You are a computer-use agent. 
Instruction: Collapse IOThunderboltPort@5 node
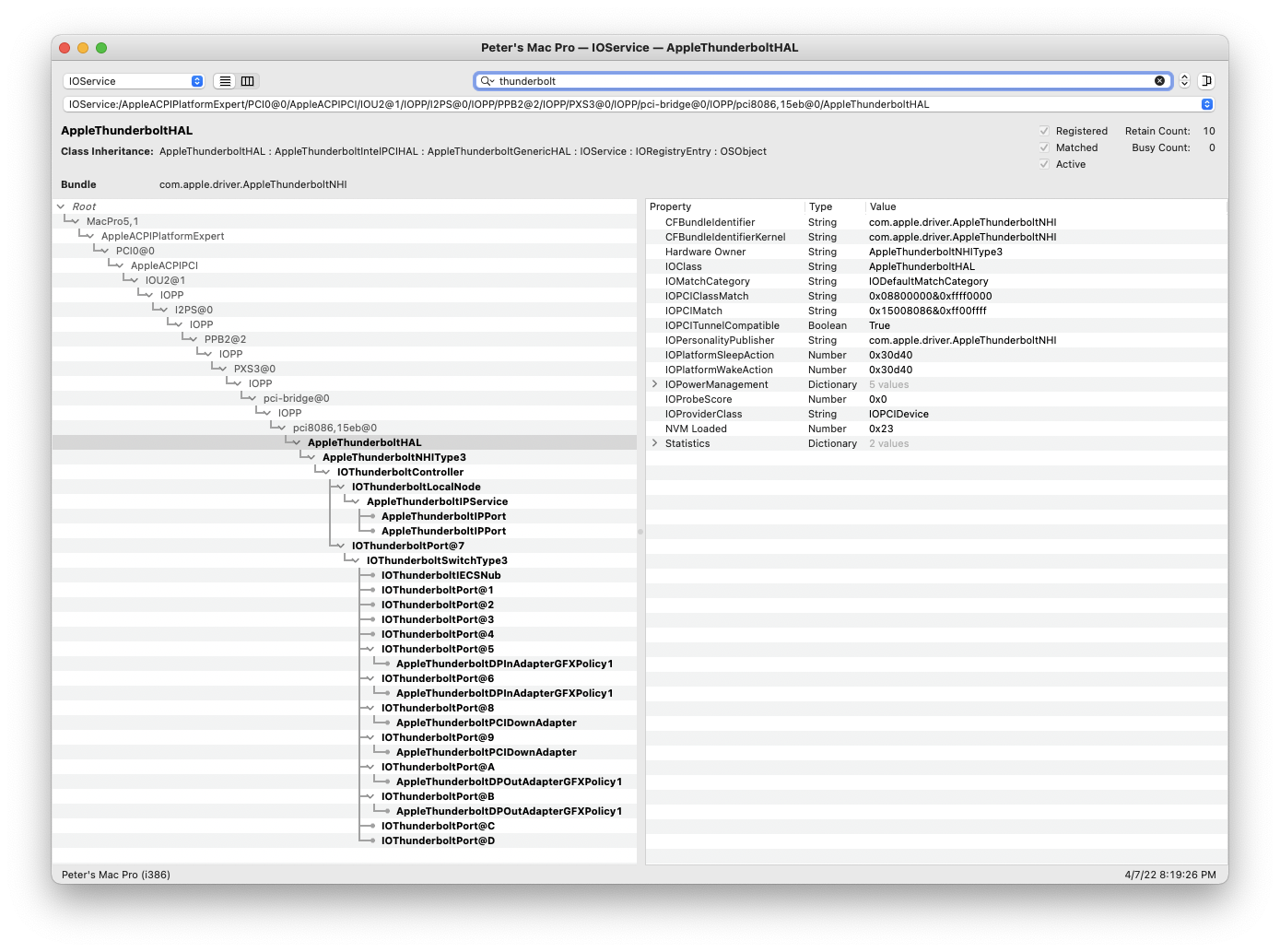(x=370, y=649)
